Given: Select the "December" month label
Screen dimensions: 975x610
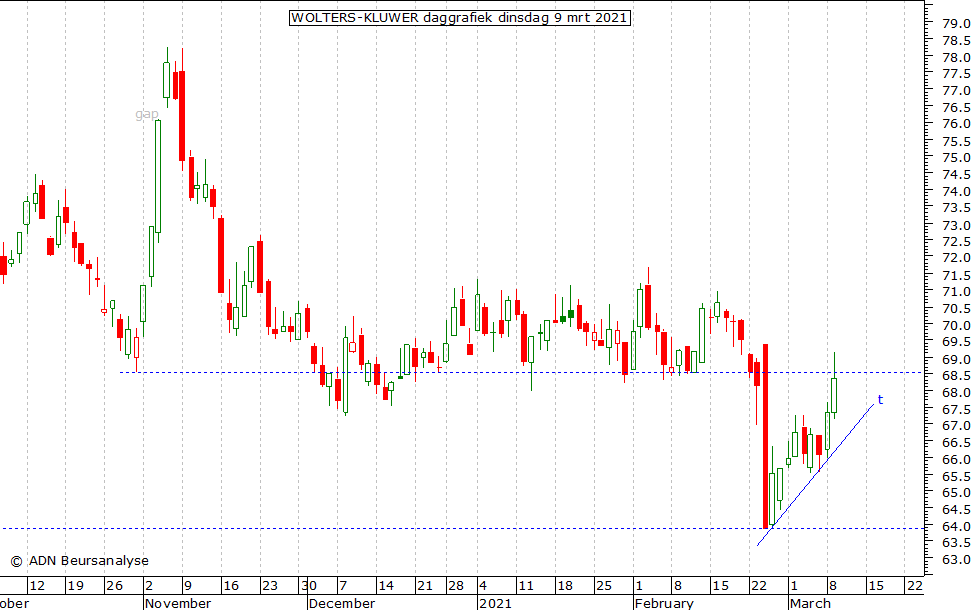Looking at the screenshot, I should click(x=342, y=603).
